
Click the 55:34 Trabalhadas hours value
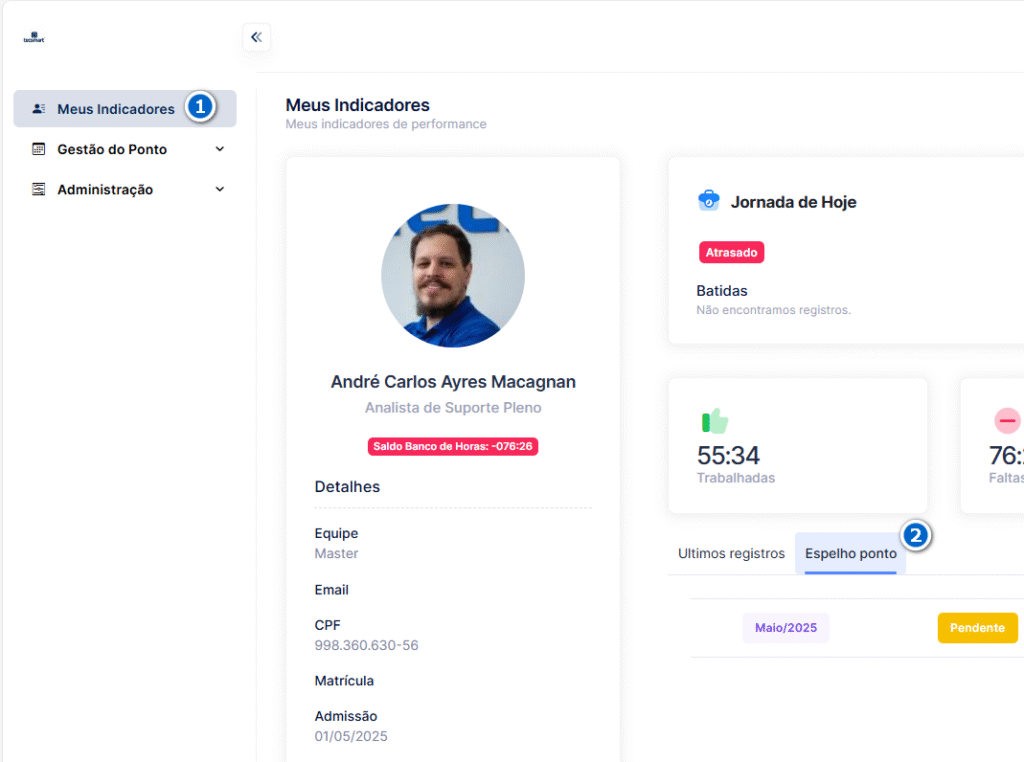tap(728, 455)
